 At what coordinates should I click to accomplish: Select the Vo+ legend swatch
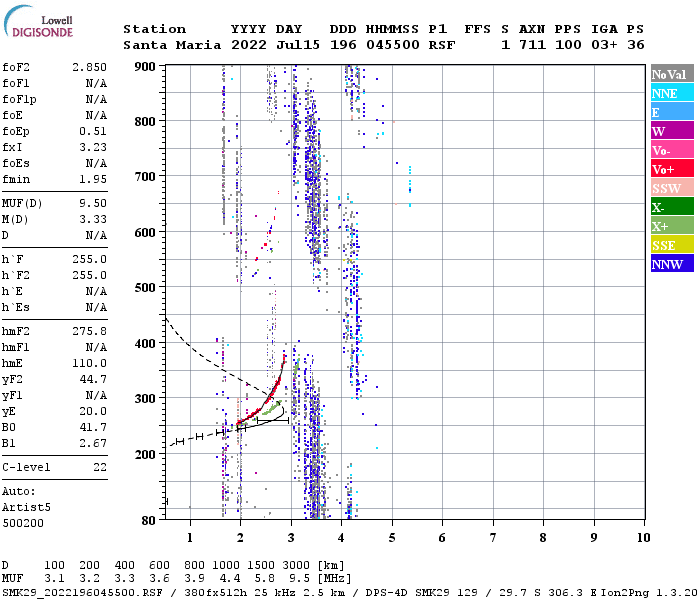click(x=672, y=169)
